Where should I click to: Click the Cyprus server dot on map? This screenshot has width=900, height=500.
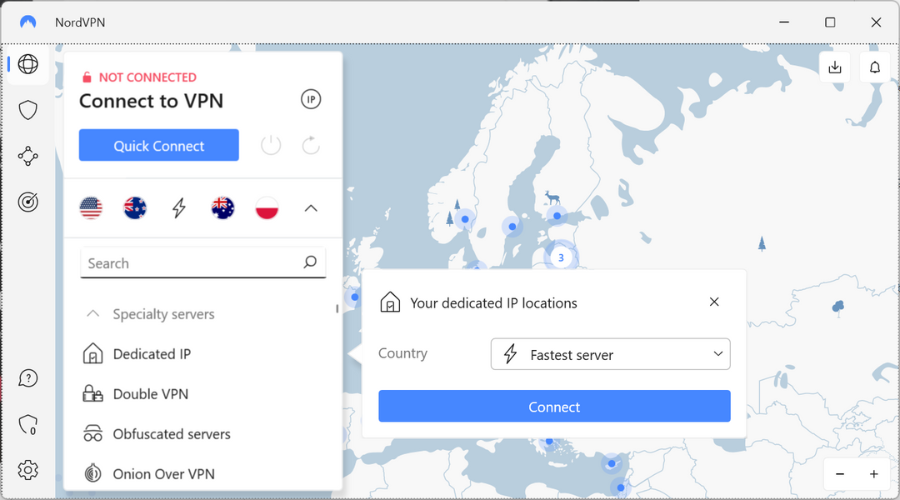click(612, 463)
